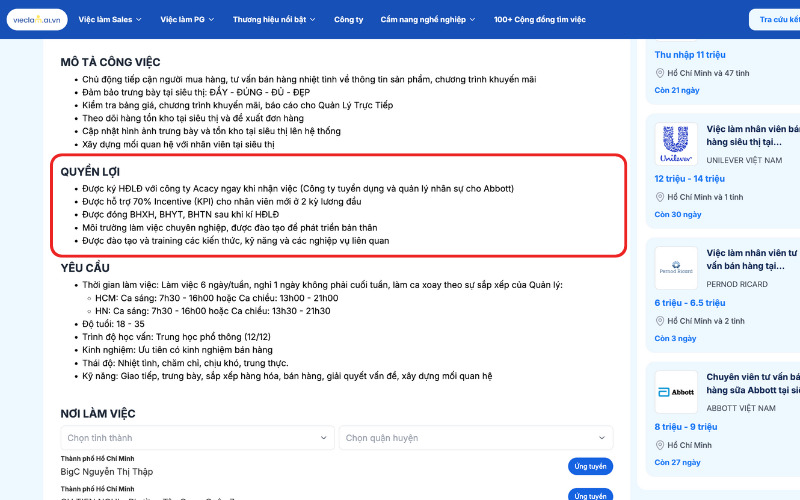This screenshot has height=500, width=800.
Task: Open Unilever 'Việc làm nhân viên bán hàng' job title
Action: [752, 136]
